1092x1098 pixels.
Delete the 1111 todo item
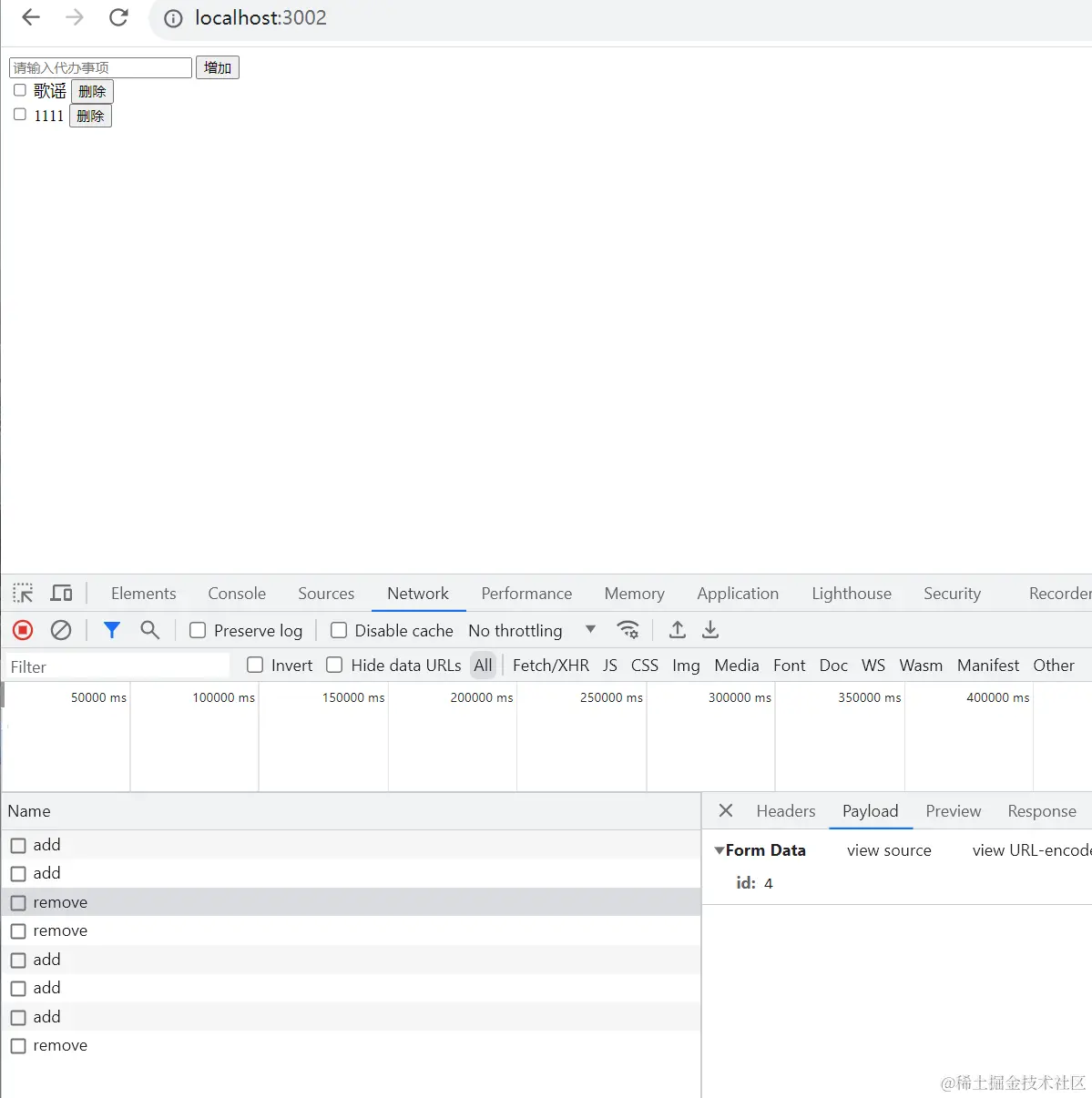point(90,116)
